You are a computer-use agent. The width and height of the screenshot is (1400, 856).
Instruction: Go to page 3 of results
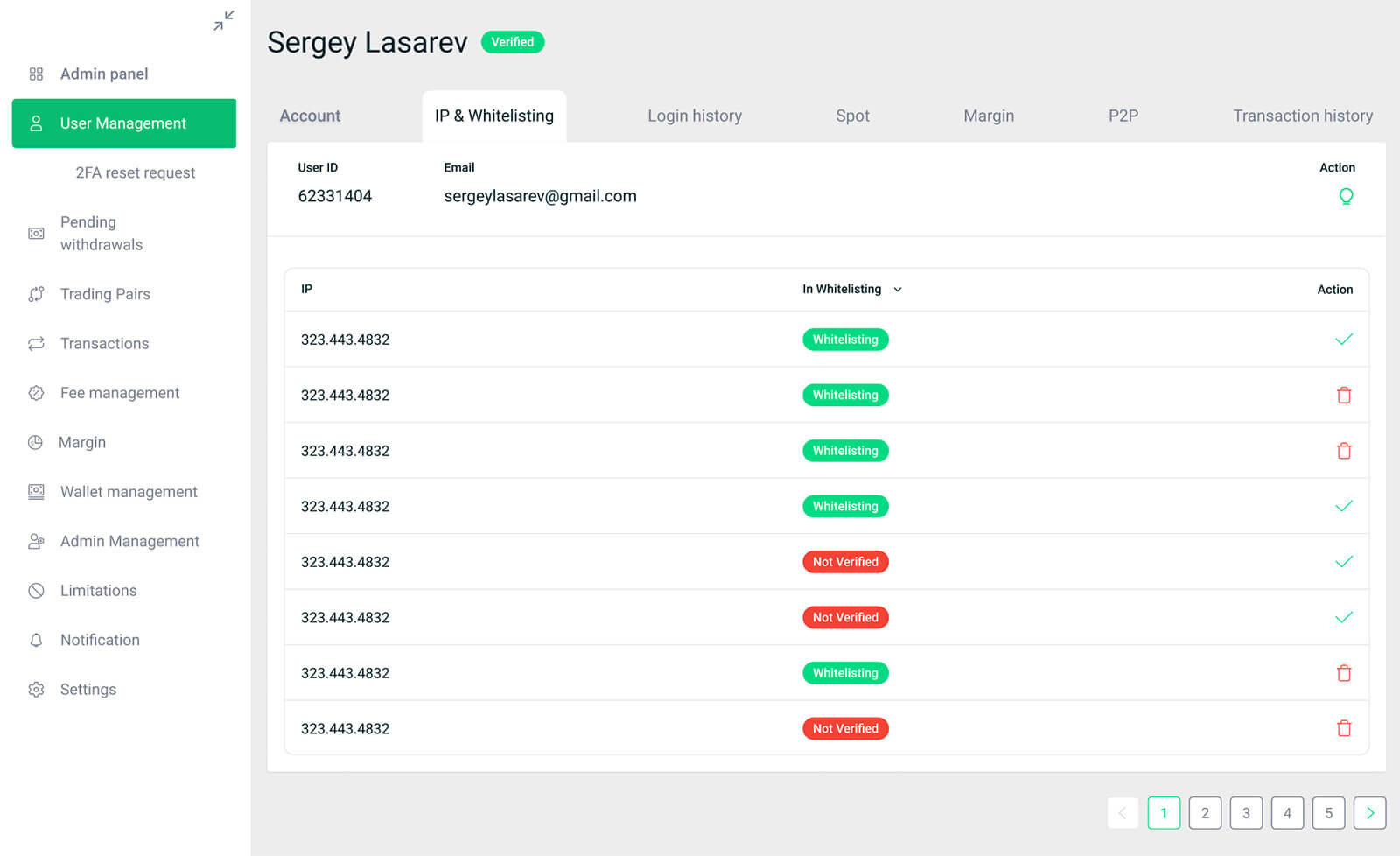(x=1246, y=813)
